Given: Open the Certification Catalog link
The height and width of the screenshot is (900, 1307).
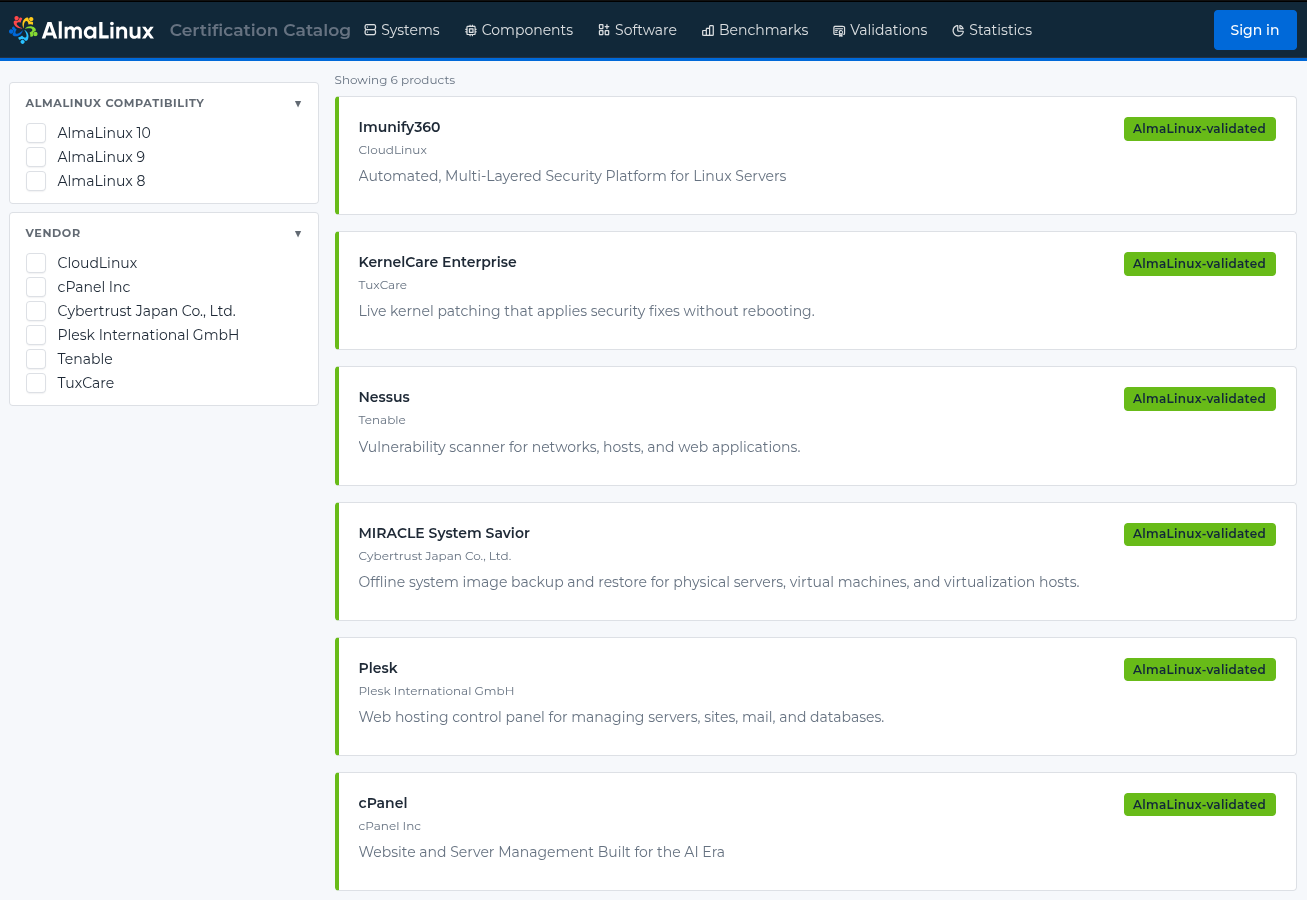Looking at the screenshot, I should point(260,30).
